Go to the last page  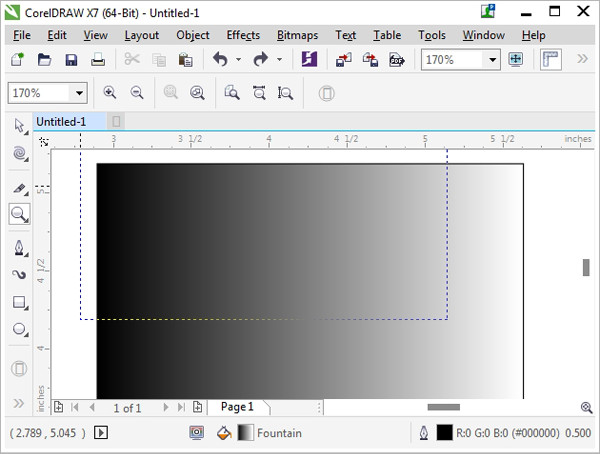181,407
